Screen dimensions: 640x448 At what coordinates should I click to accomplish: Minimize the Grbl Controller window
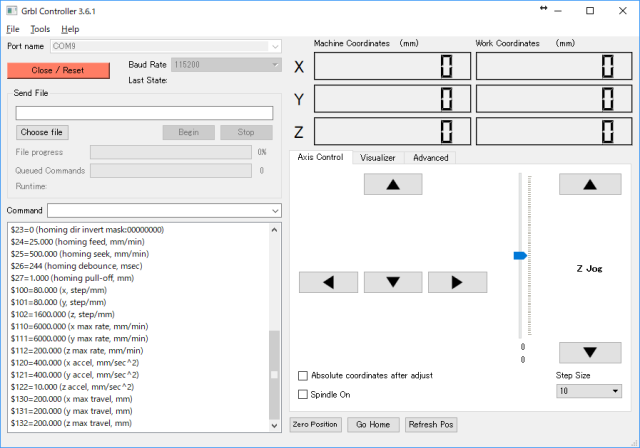(x=558, y=11)
